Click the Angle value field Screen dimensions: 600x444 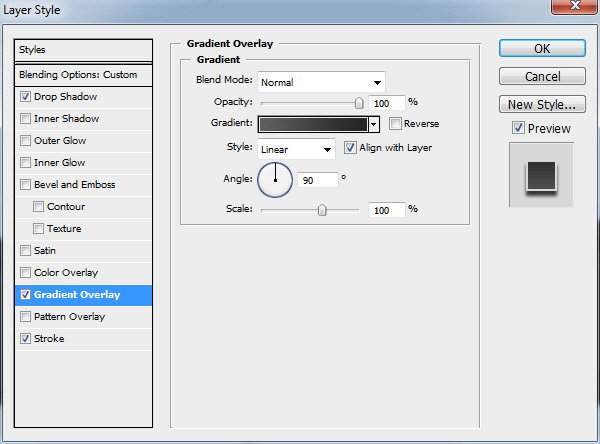tap(318, 180)
